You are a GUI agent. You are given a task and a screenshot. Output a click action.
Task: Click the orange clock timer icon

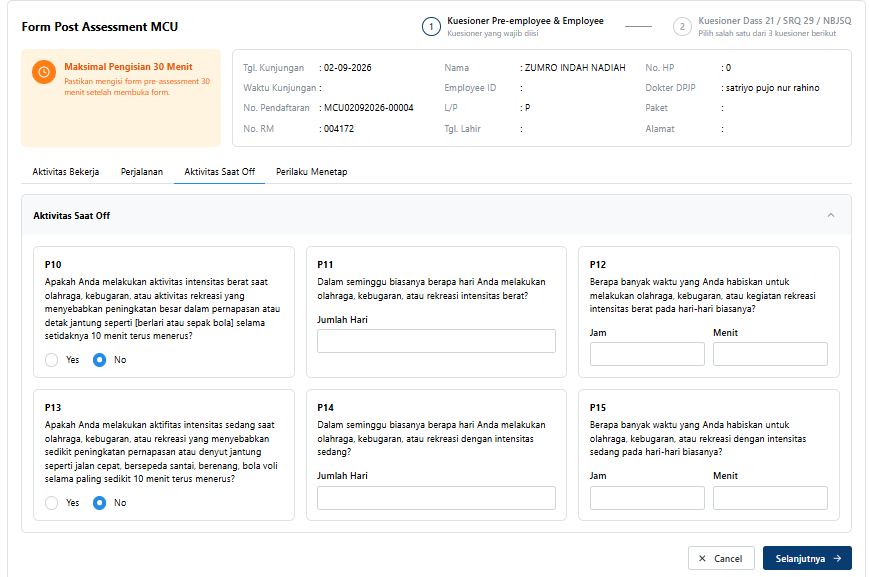(x=44, y=72)
